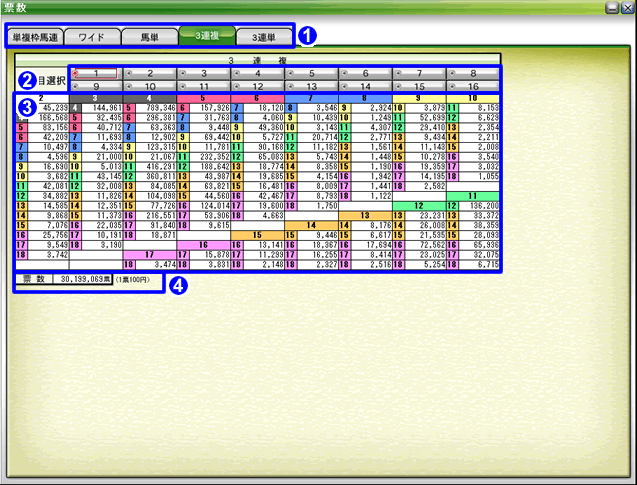Select radio button for horse 4
Image resolution: width=637 pixels, height=485 pixels.
point(236,74)
